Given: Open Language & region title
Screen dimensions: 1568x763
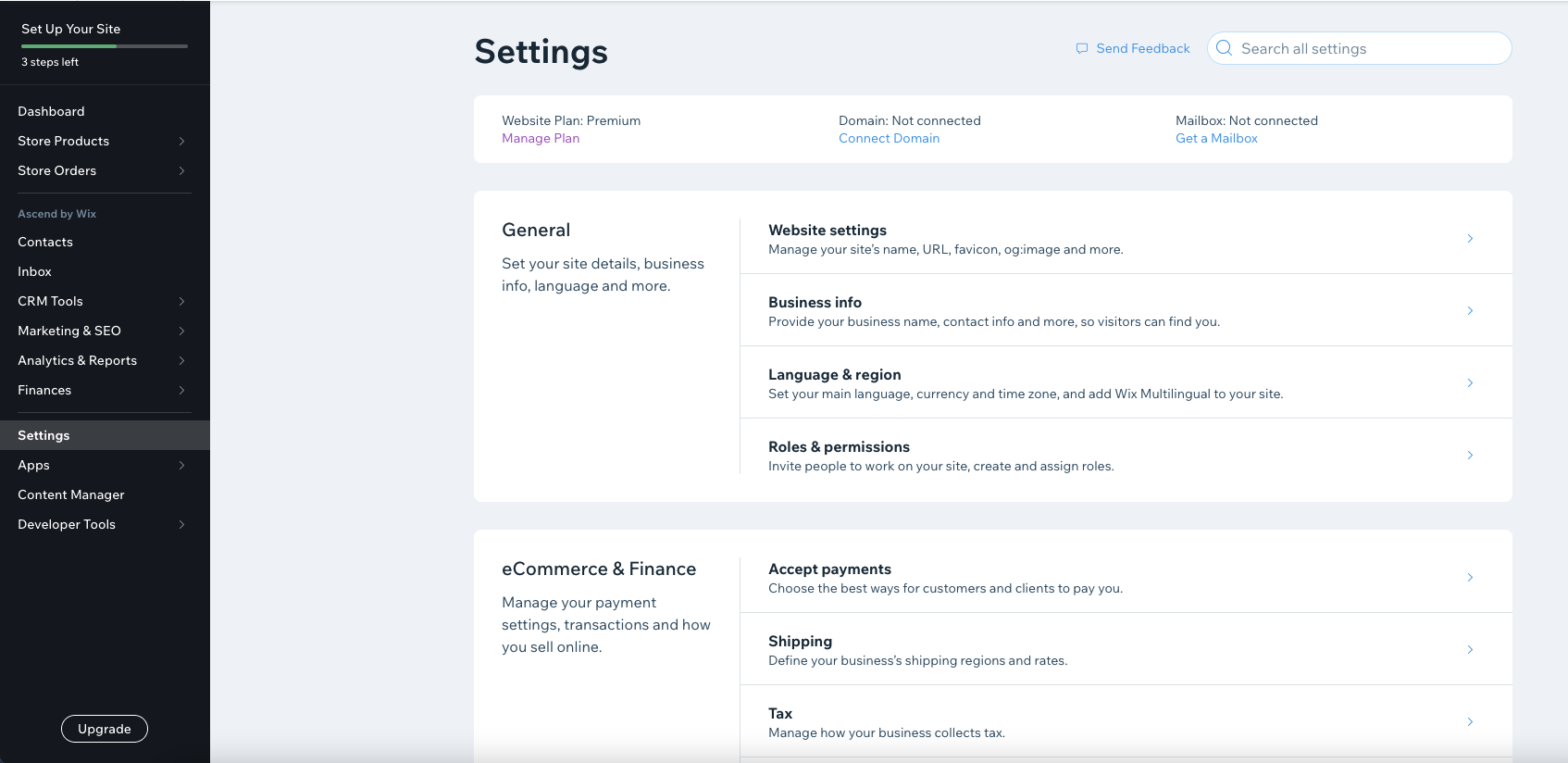Looking at the screenshot, I should (835, 374).
